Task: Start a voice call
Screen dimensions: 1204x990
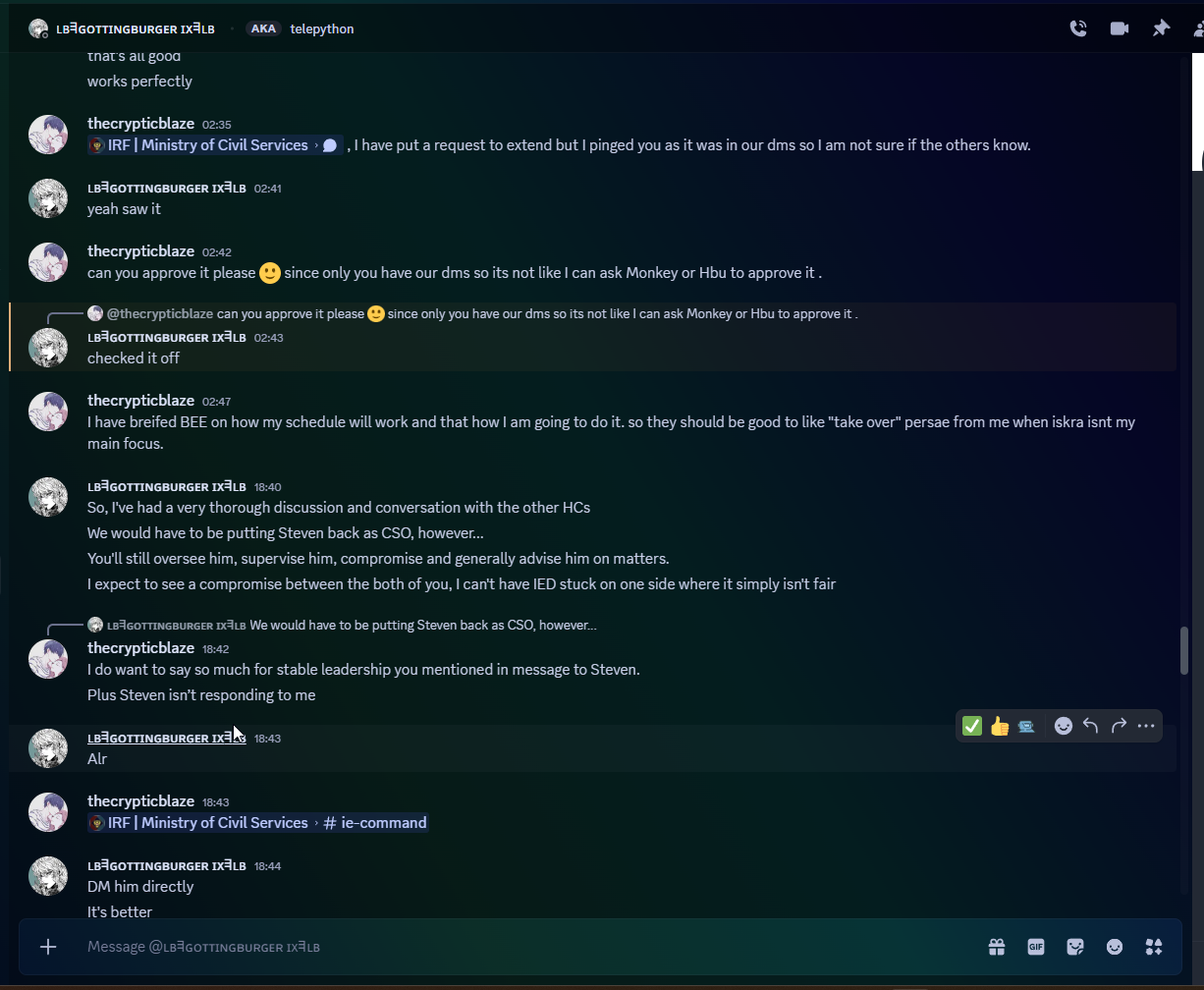Action: tap(1078, 28)
